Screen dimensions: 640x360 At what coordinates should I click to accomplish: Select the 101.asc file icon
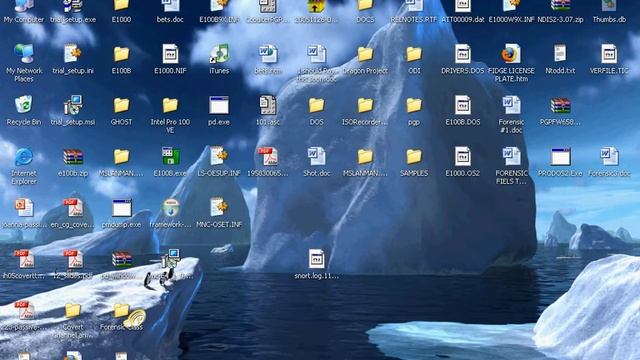tap(268, 105)
